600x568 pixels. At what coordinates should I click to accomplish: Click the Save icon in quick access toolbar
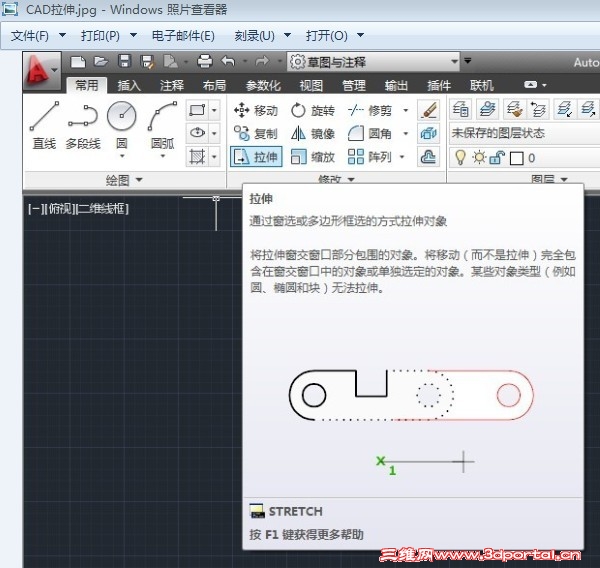click(124, 61)
